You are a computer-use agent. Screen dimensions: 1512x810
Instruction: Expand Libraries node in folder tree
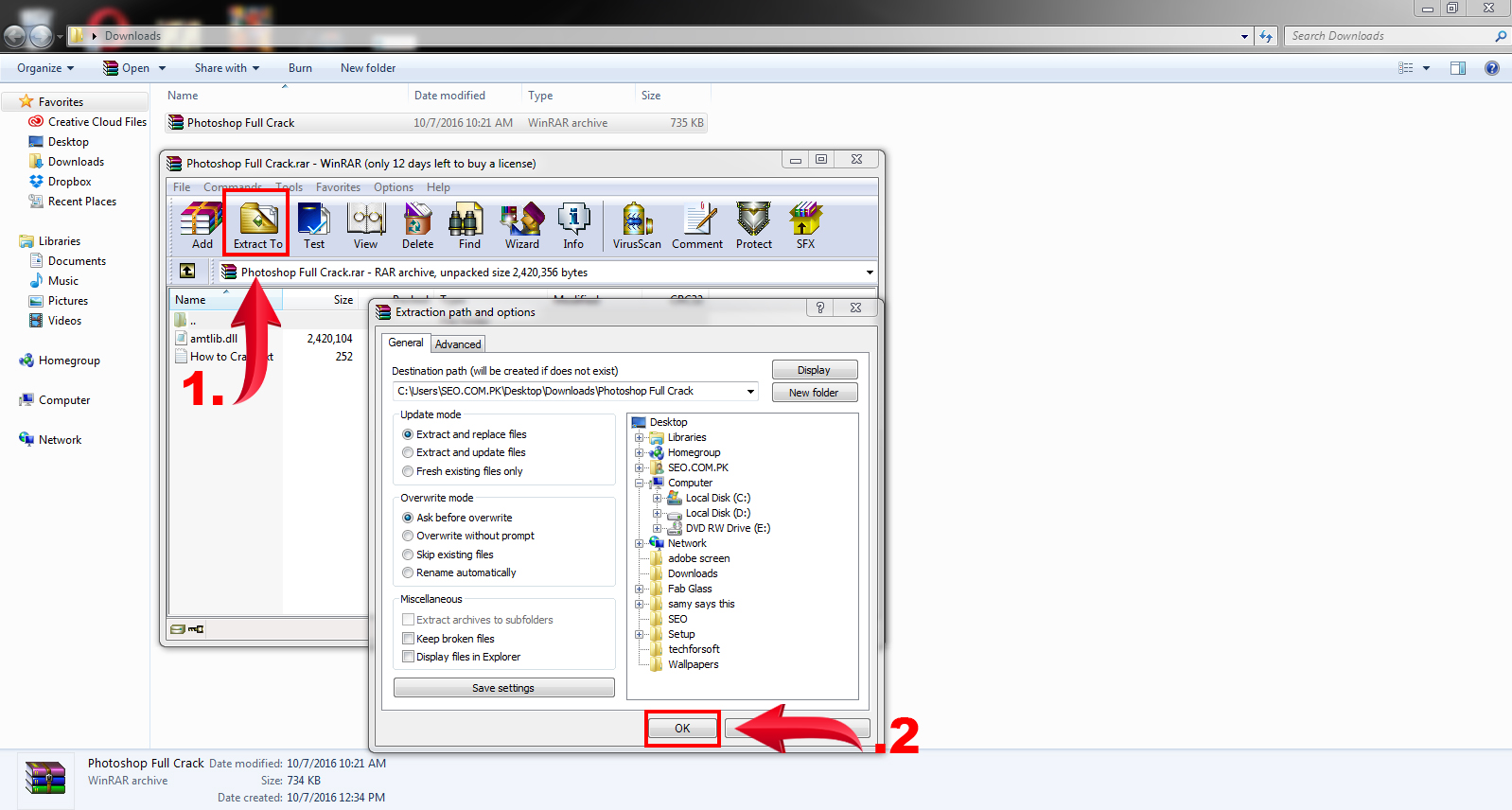click(639, 437)
